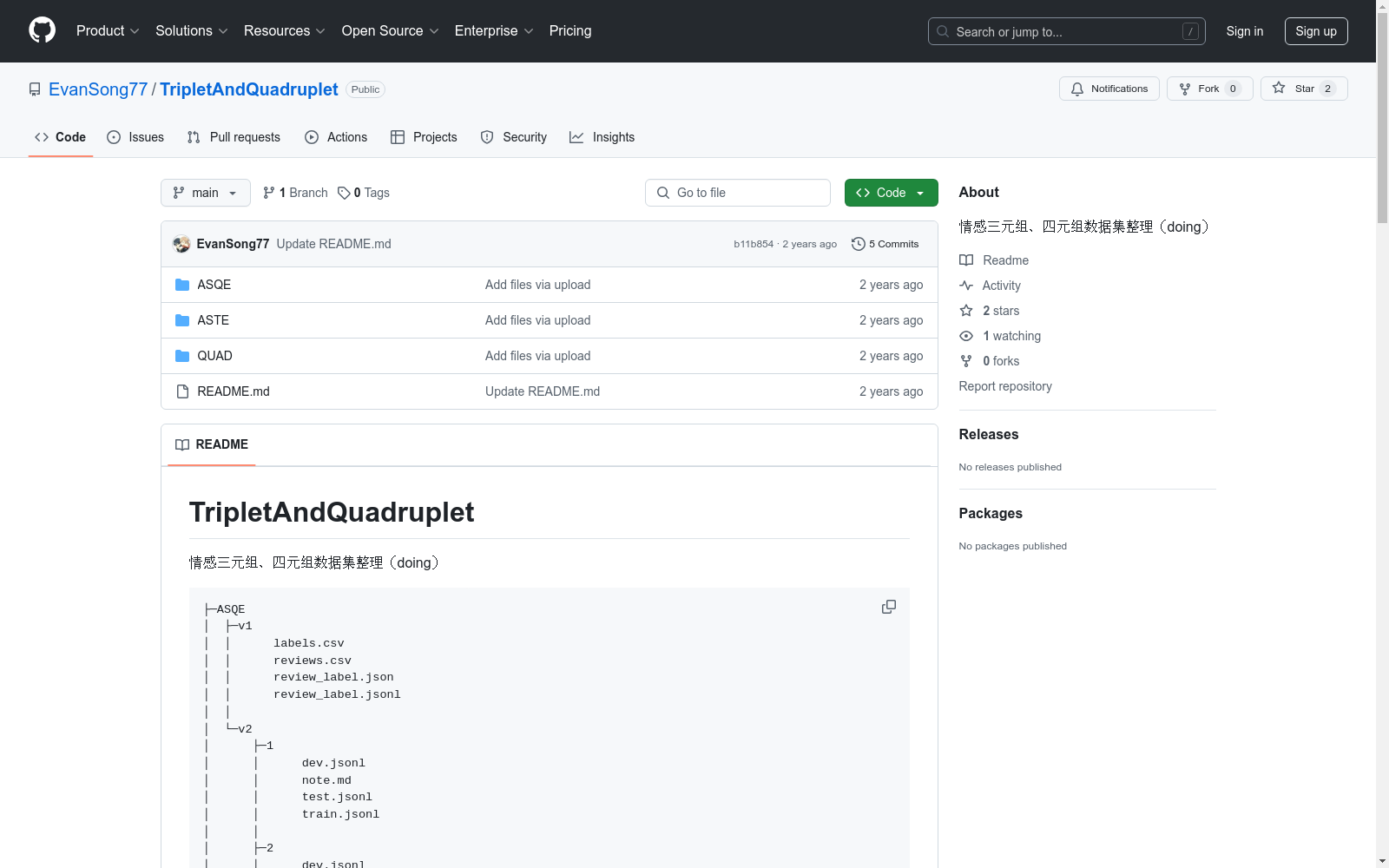Open the ASTE folder
1389x868 pixels.
click(x=213, y=320)
